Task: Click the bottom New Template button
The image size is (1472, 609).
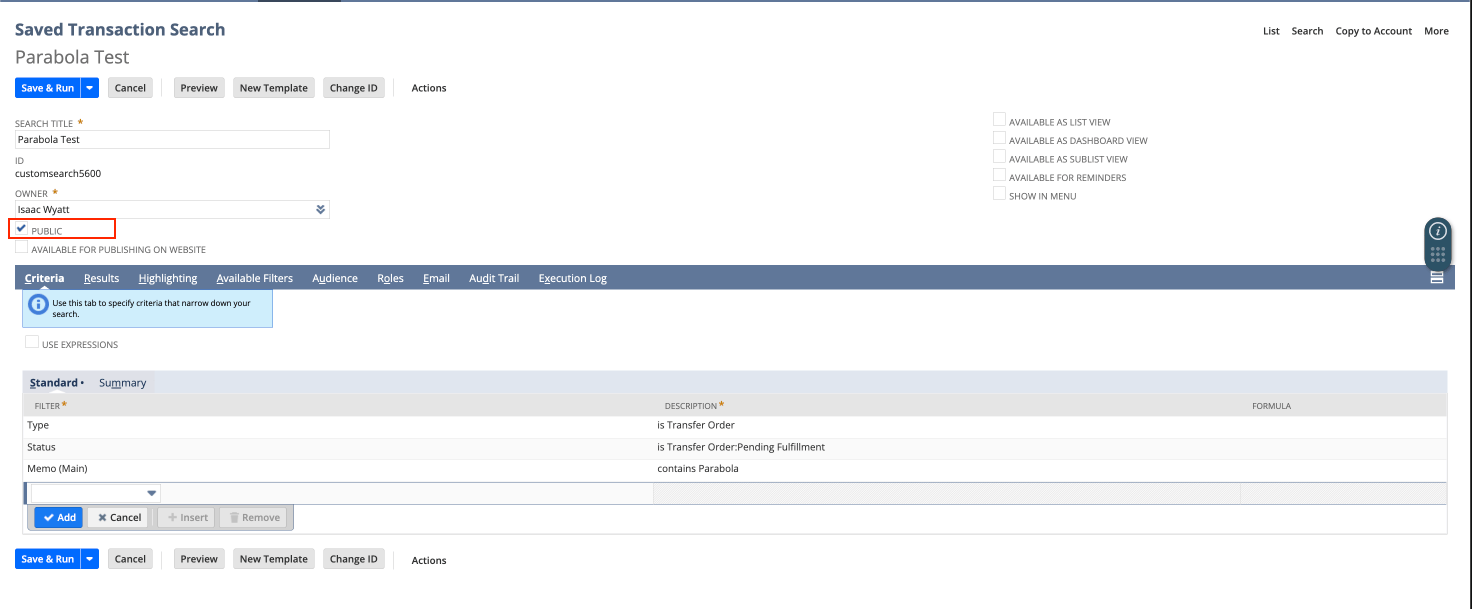Action: pos(274,559)
